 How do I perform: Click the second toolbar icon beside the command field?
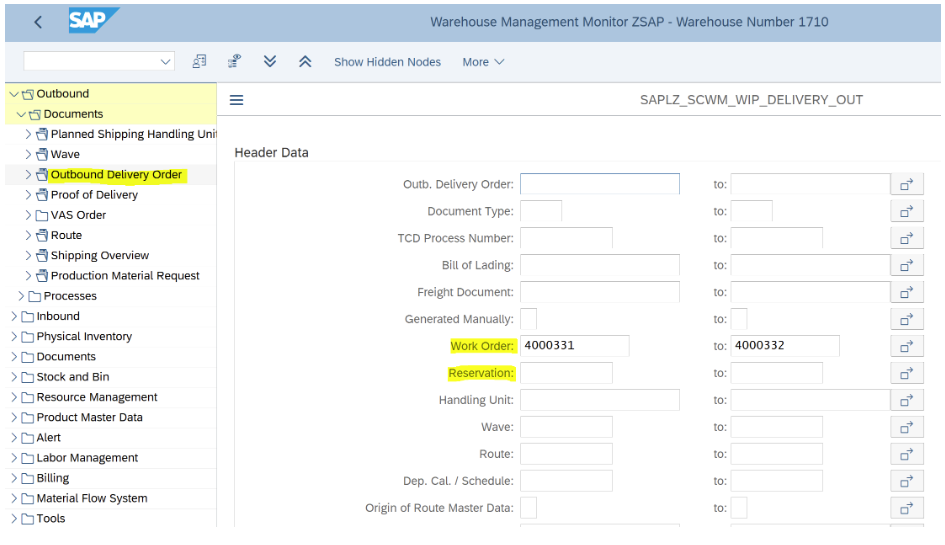pos(234,61)
